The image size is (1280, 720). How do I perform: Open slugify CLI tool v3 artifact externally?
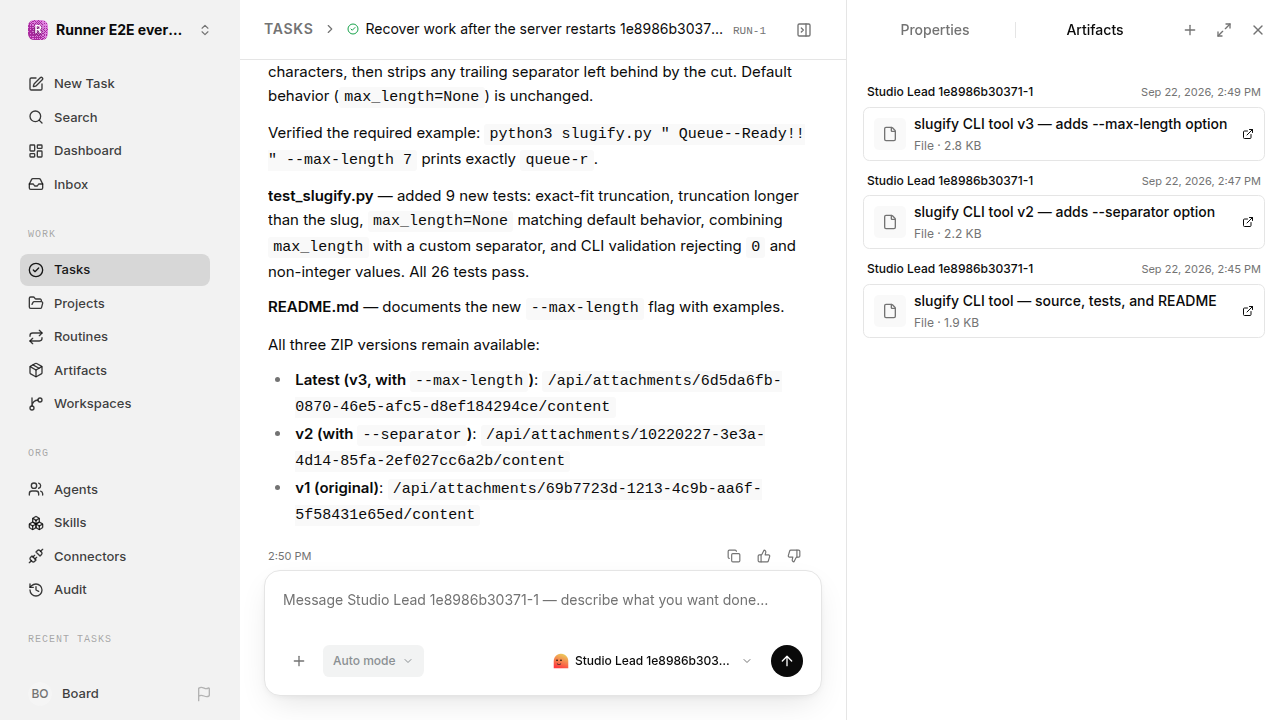1248,134
